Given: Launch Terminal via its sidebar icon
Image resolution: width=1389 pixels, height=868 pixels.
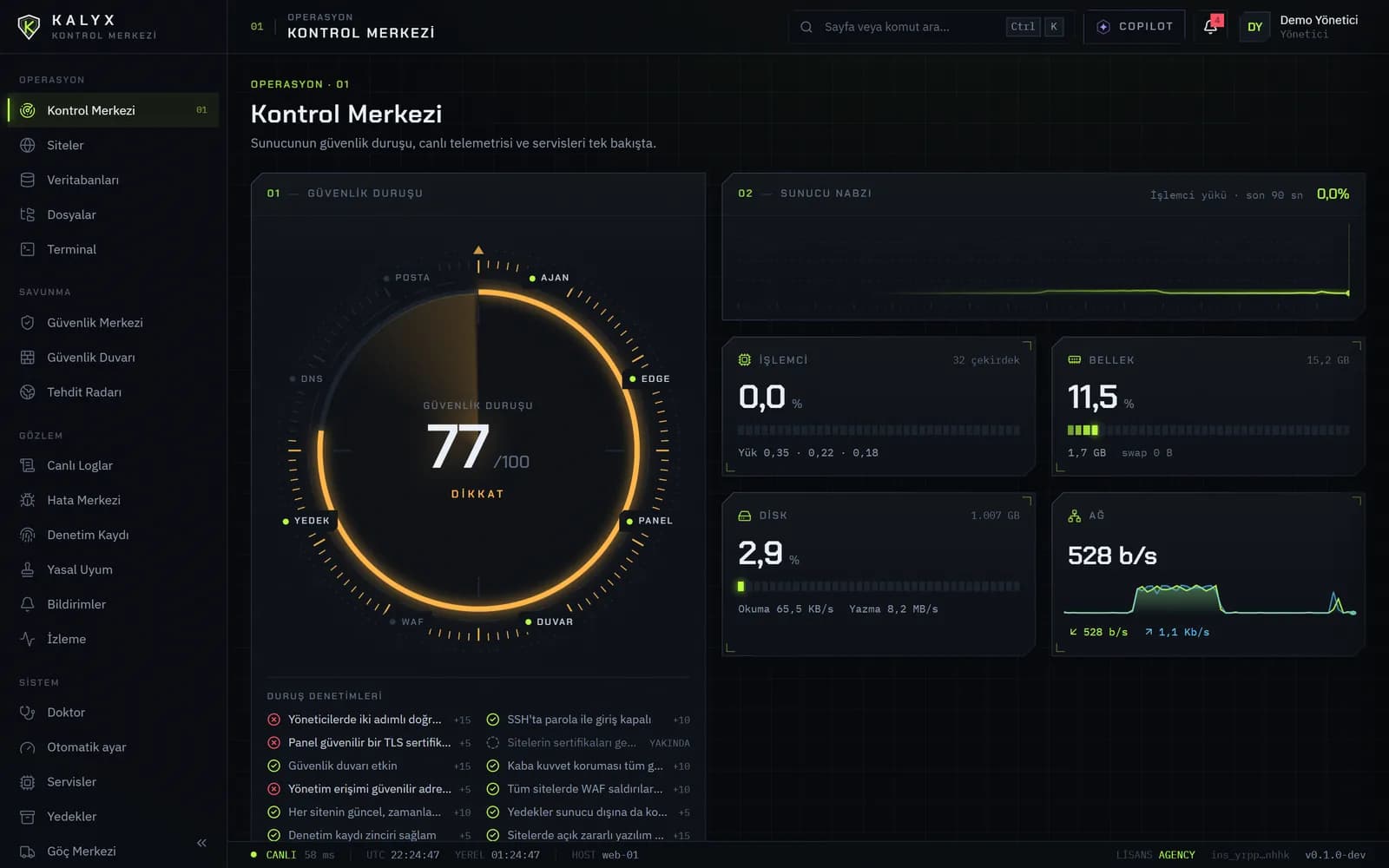Looking at the screenshot, I should click(28, 249).
